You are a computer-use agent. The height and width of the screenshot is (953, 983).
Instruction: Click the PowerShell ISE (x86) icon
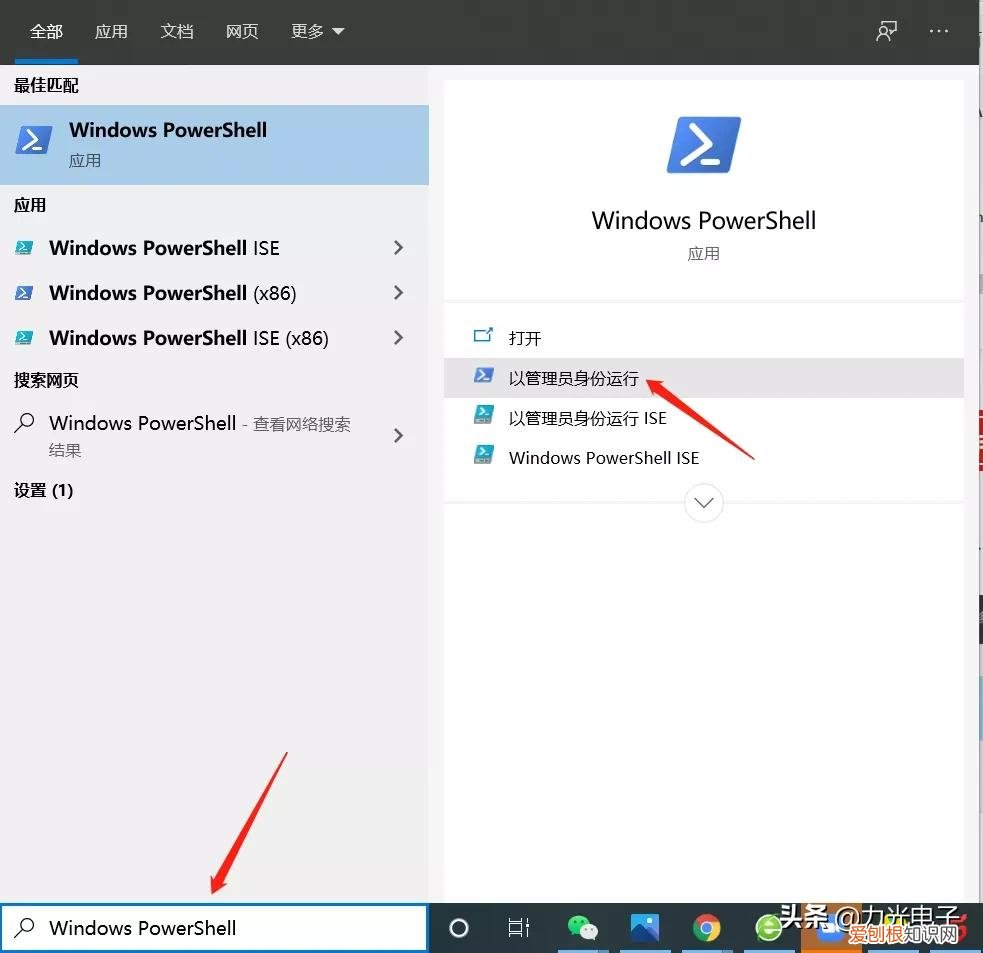tap(24, 338)
